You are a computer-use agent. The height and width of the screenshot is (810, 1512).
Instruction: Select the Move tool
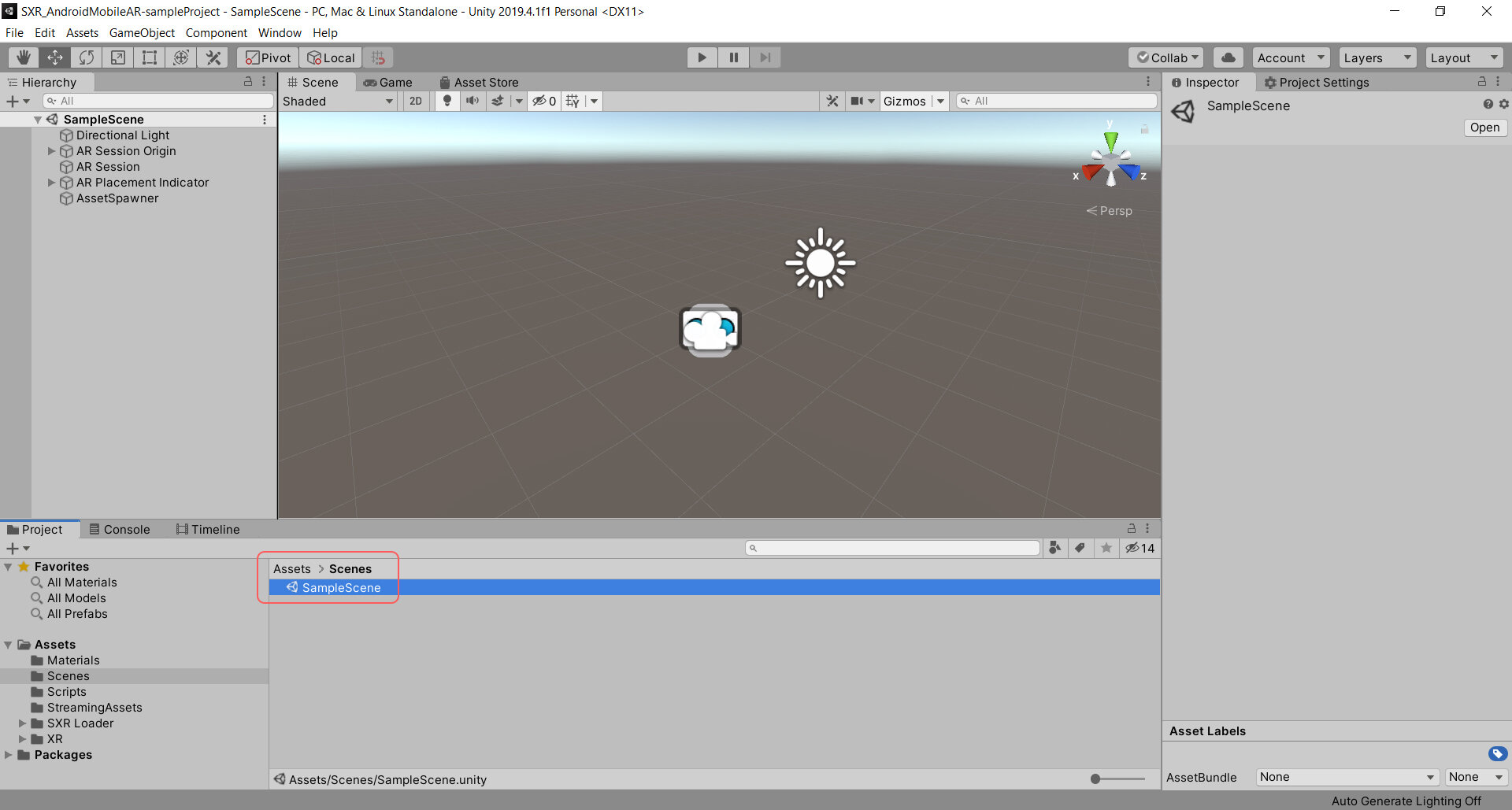click(55, 57)
